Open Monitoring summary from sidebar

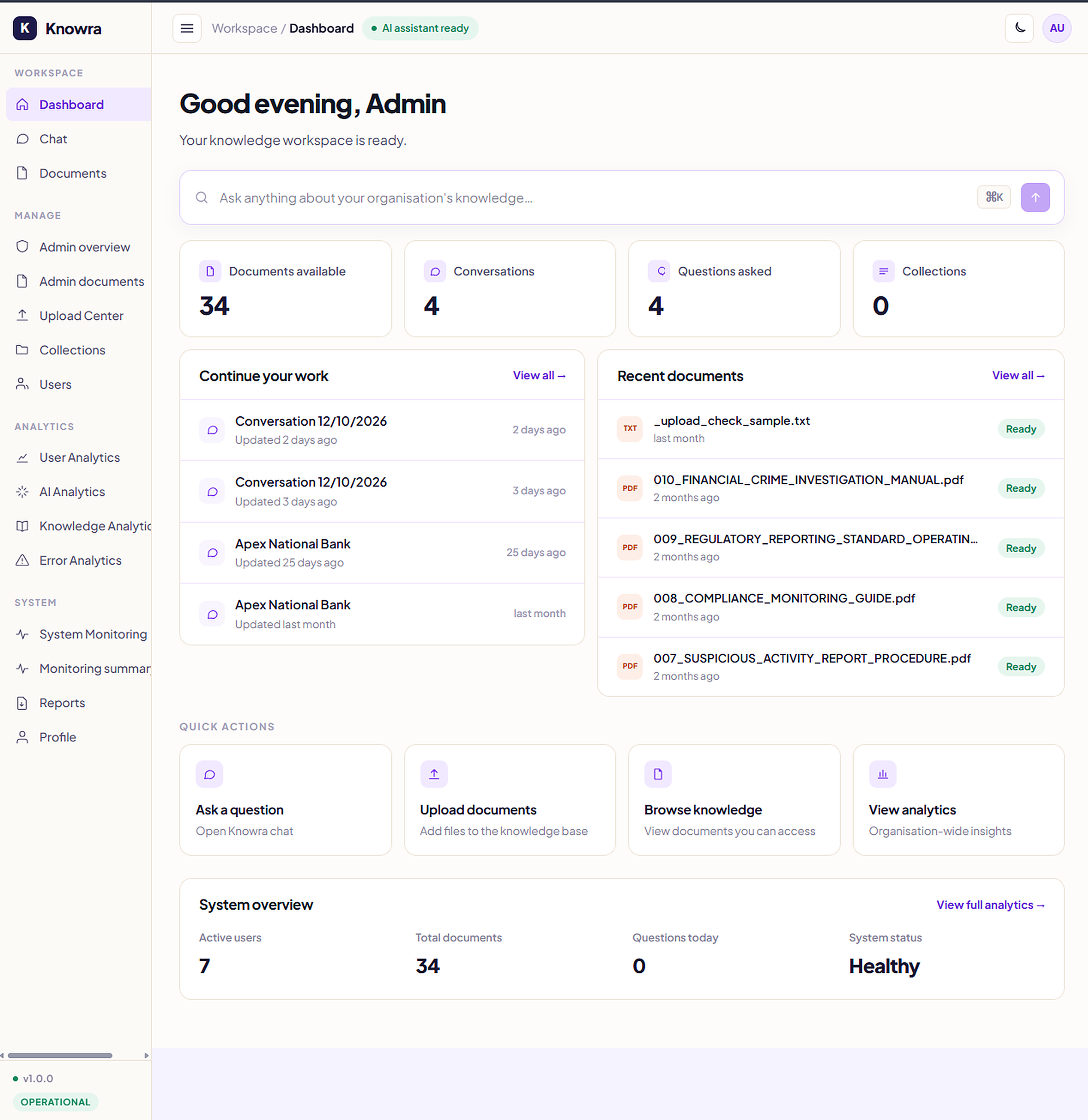tap(79, 669)
